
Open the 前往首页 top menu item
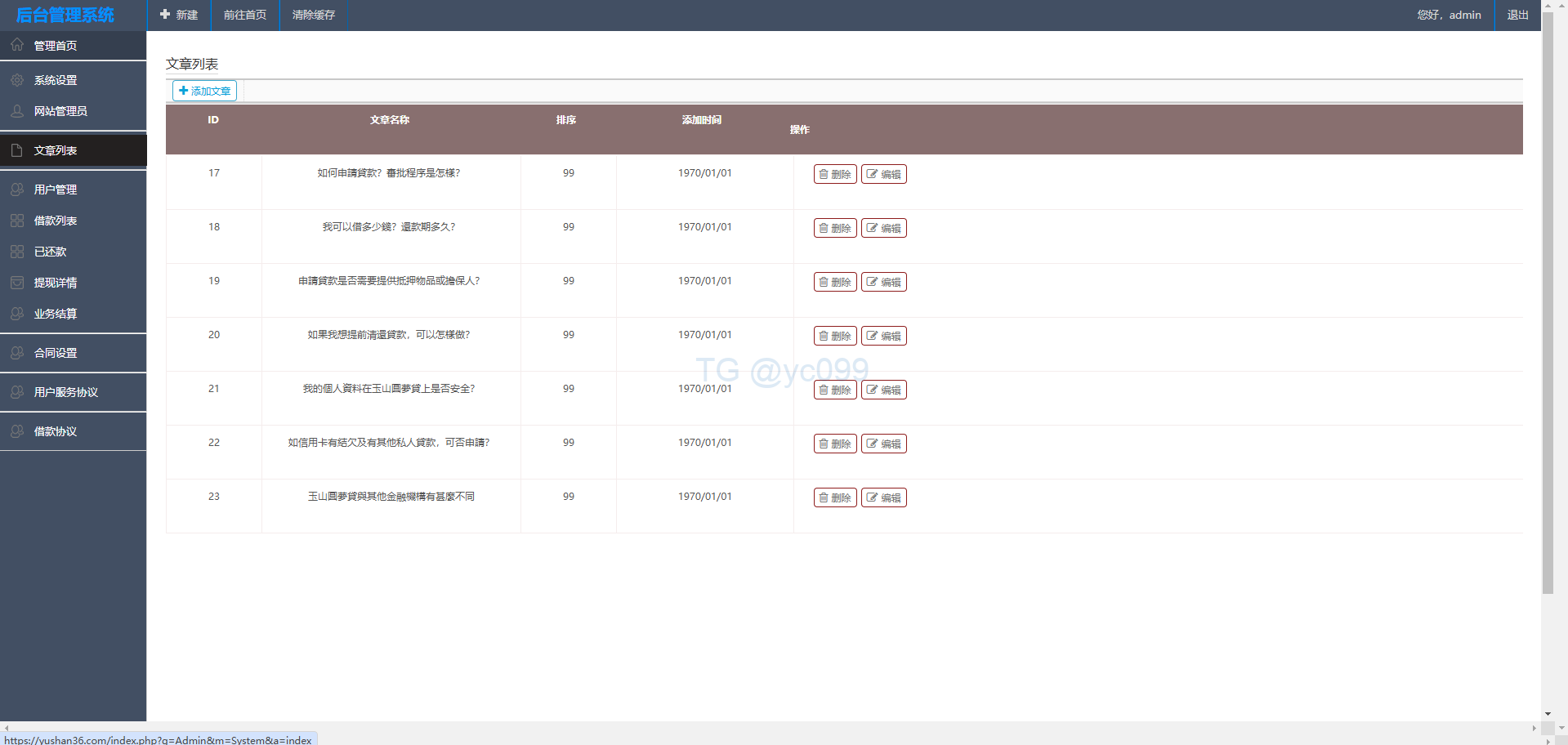coord(245,15)
